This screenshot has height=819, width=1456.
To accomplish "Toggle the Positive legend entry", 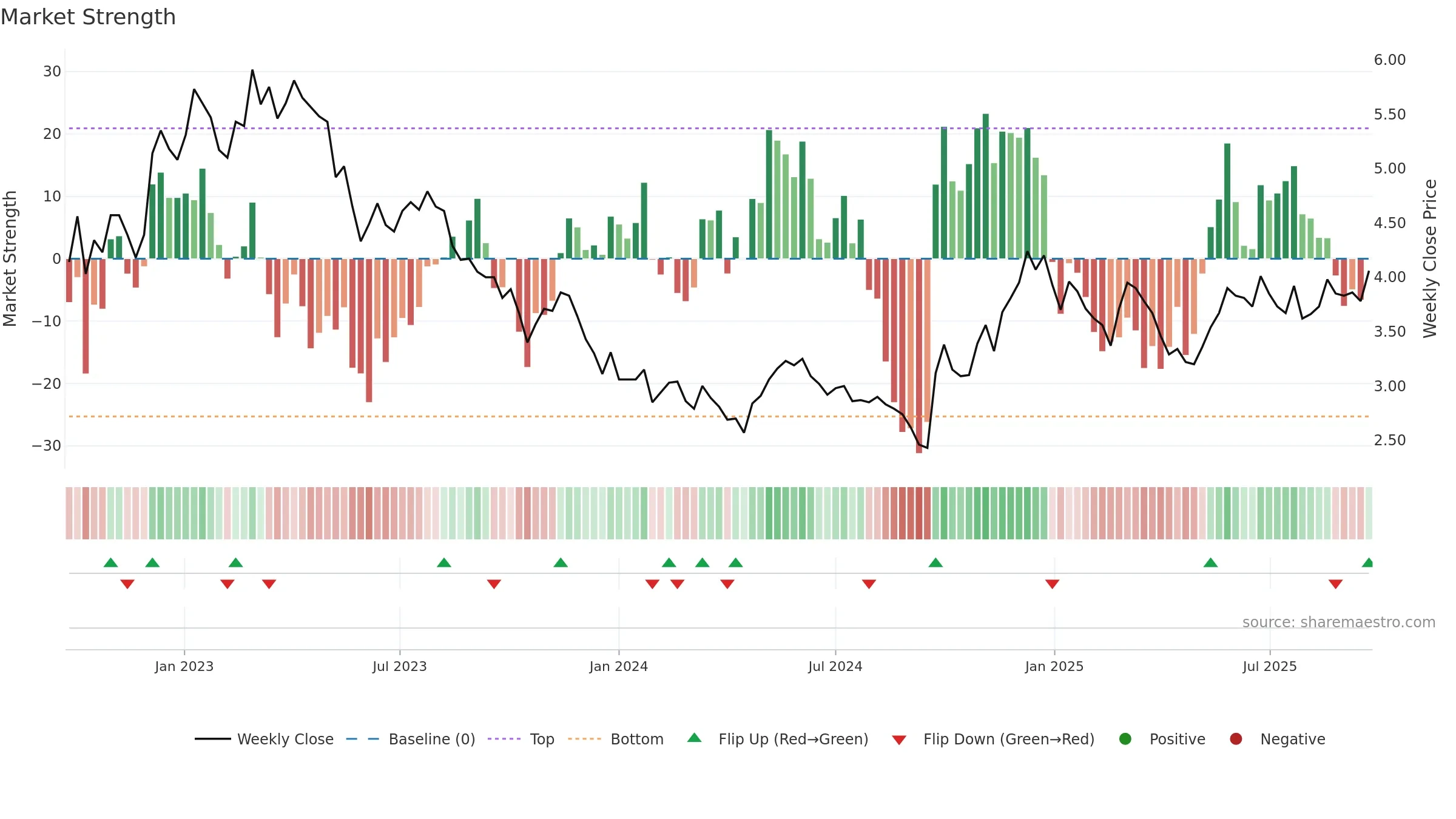I will (x=1162, y=739).
